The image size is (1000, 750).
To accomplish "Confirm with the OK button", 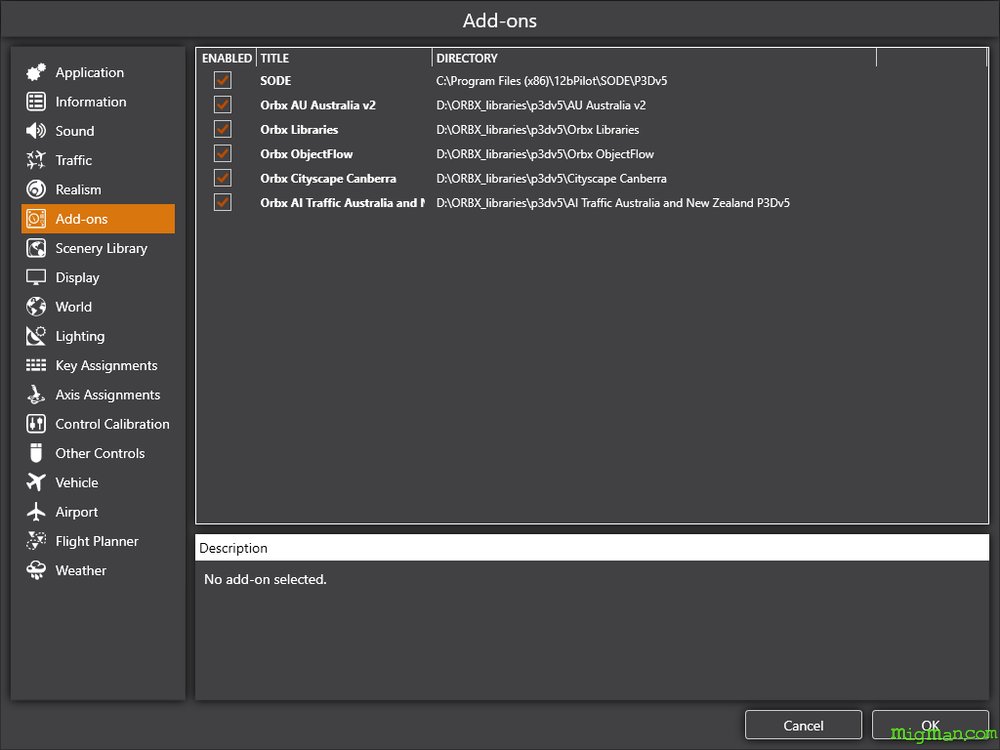I will tap(930, 725).
